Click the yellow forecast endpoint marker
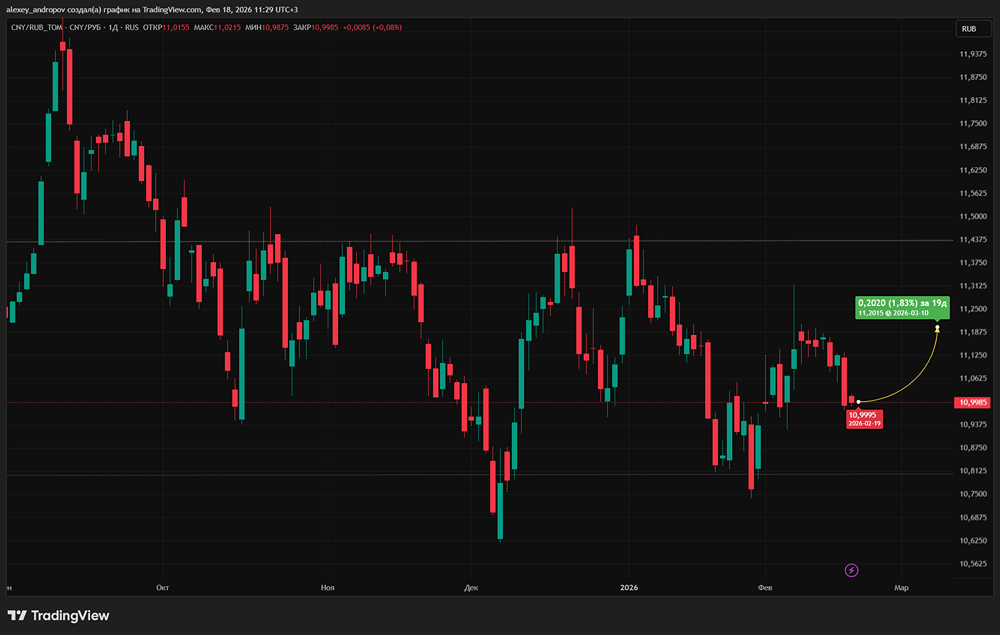Image resolution: width=1000 pixels, height=635 pixels. 937,328
